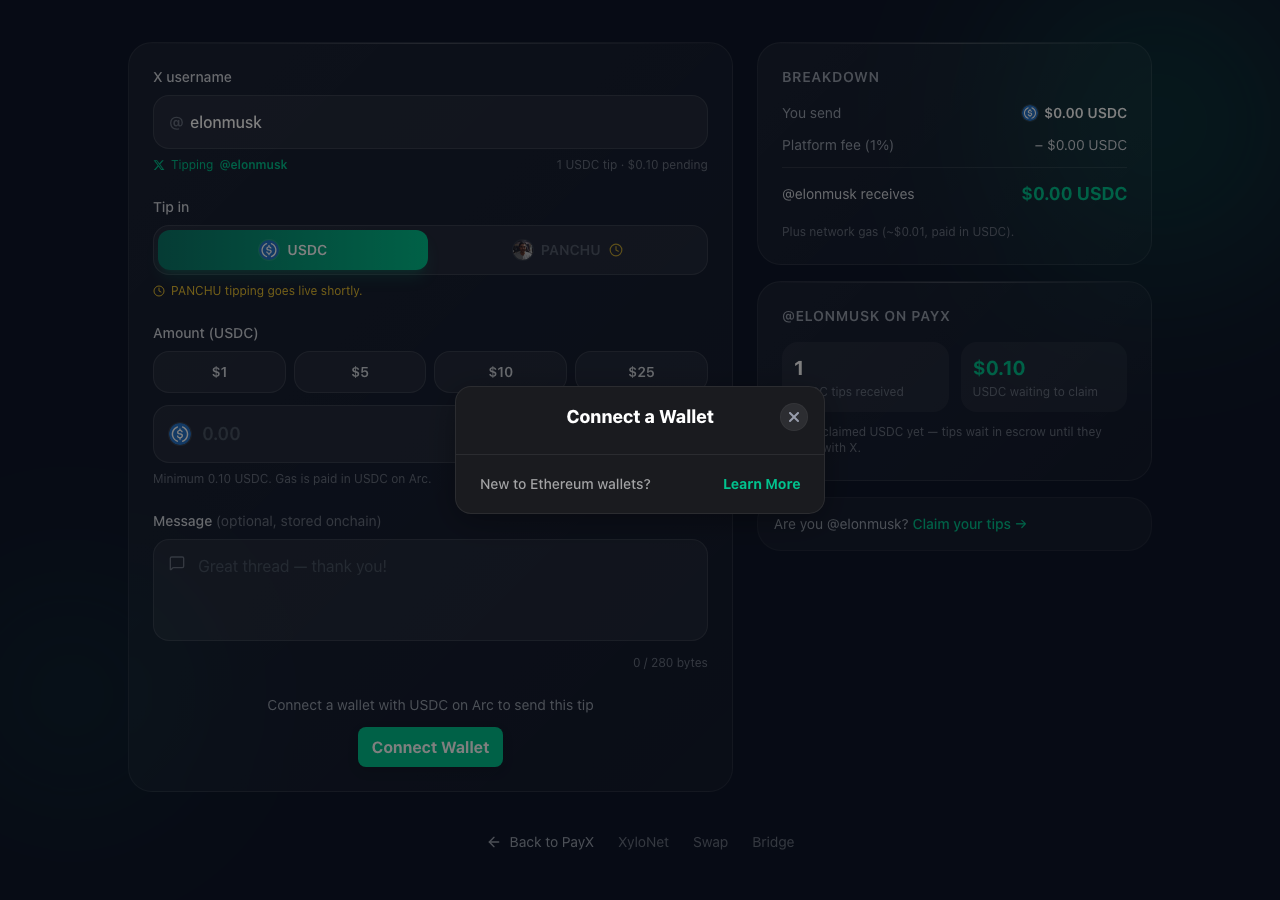Choose the $25 amount preset

coord(641,372)
